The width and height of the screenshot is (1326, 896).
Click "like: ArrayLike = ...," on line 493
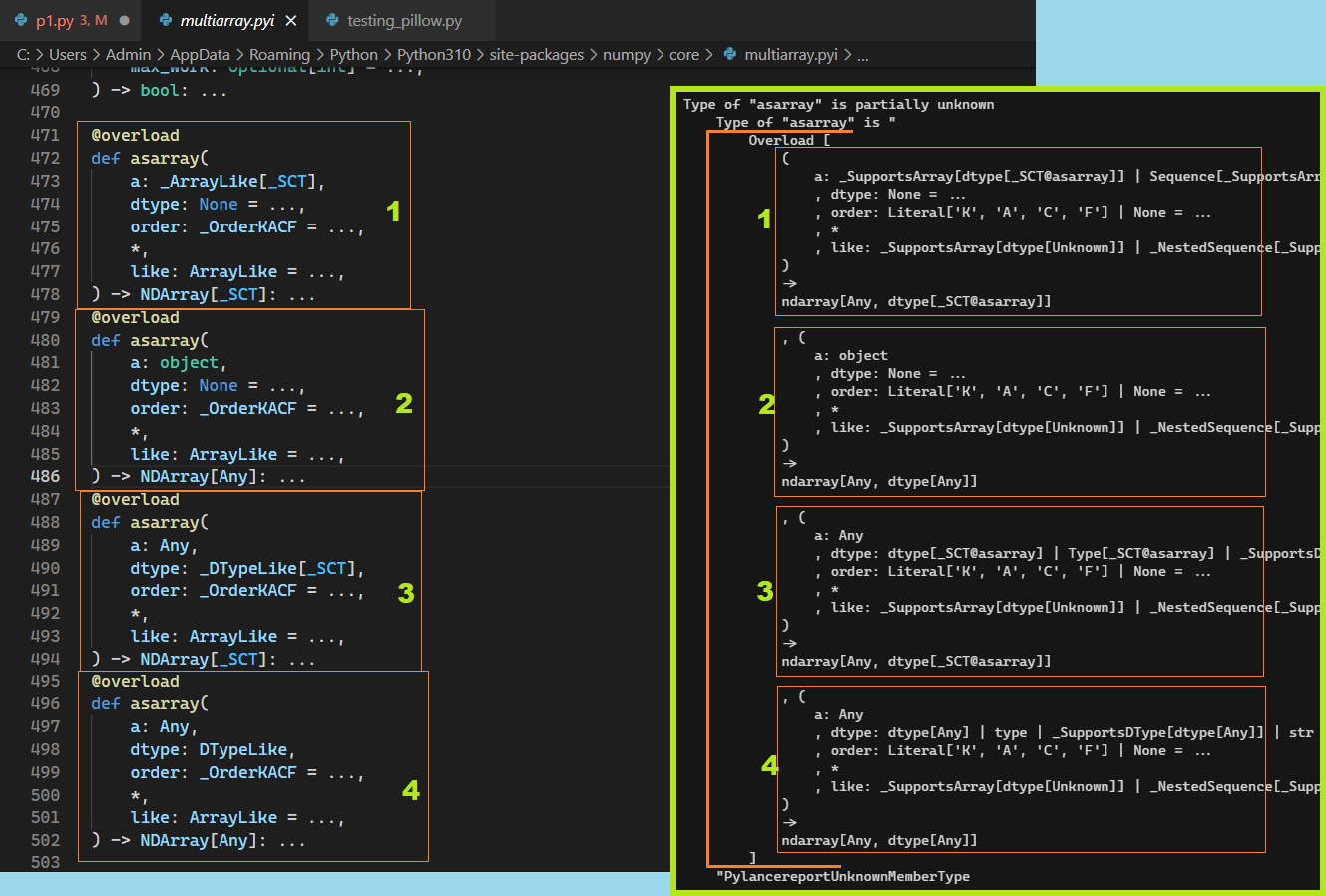[237, 636]
